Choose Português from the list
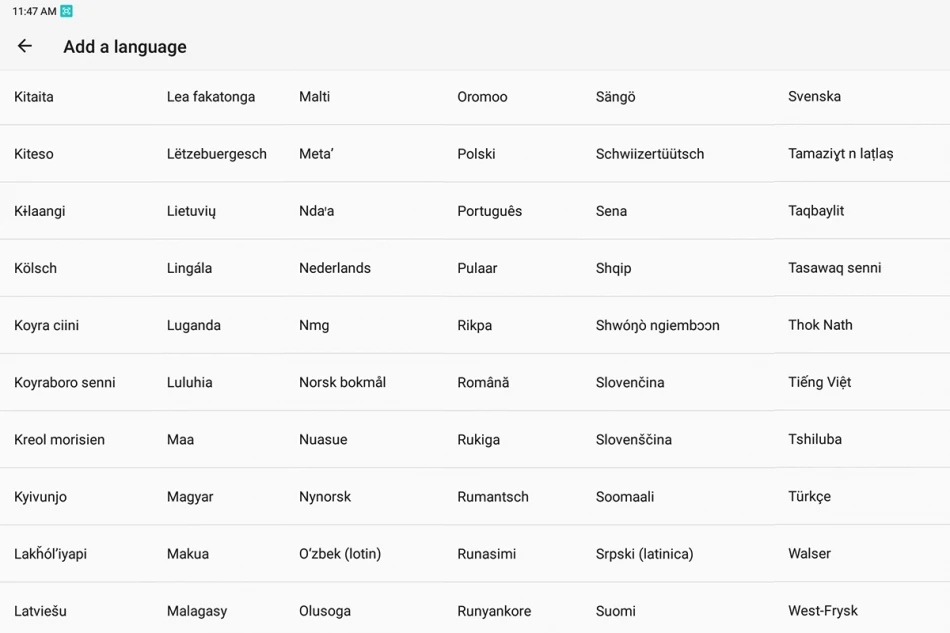Viewport: 950px width, 633px height. pos(489,211)
